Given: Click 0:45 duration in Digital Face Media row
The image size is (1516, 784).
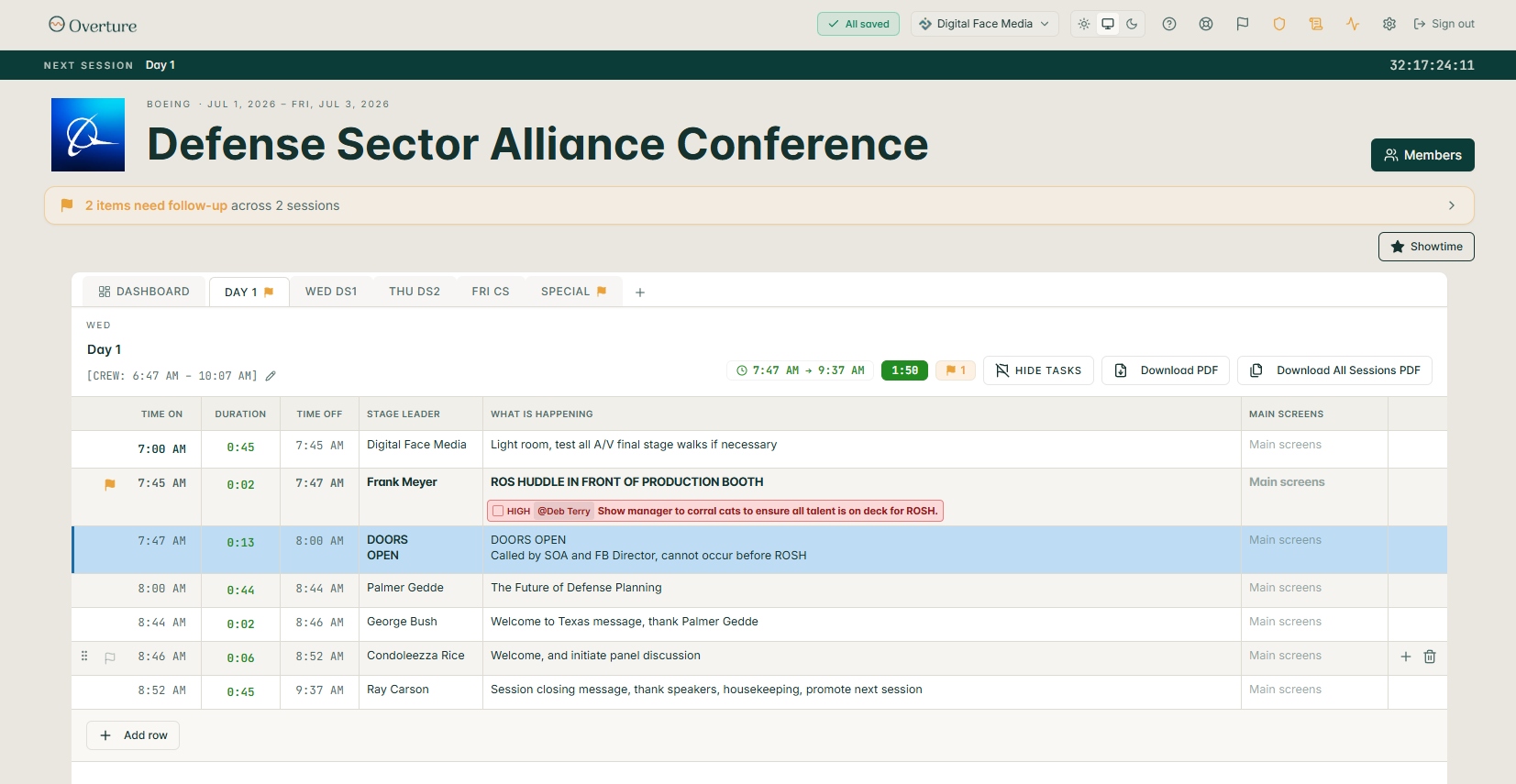Looking at the screenshot, I should [240, 447].
